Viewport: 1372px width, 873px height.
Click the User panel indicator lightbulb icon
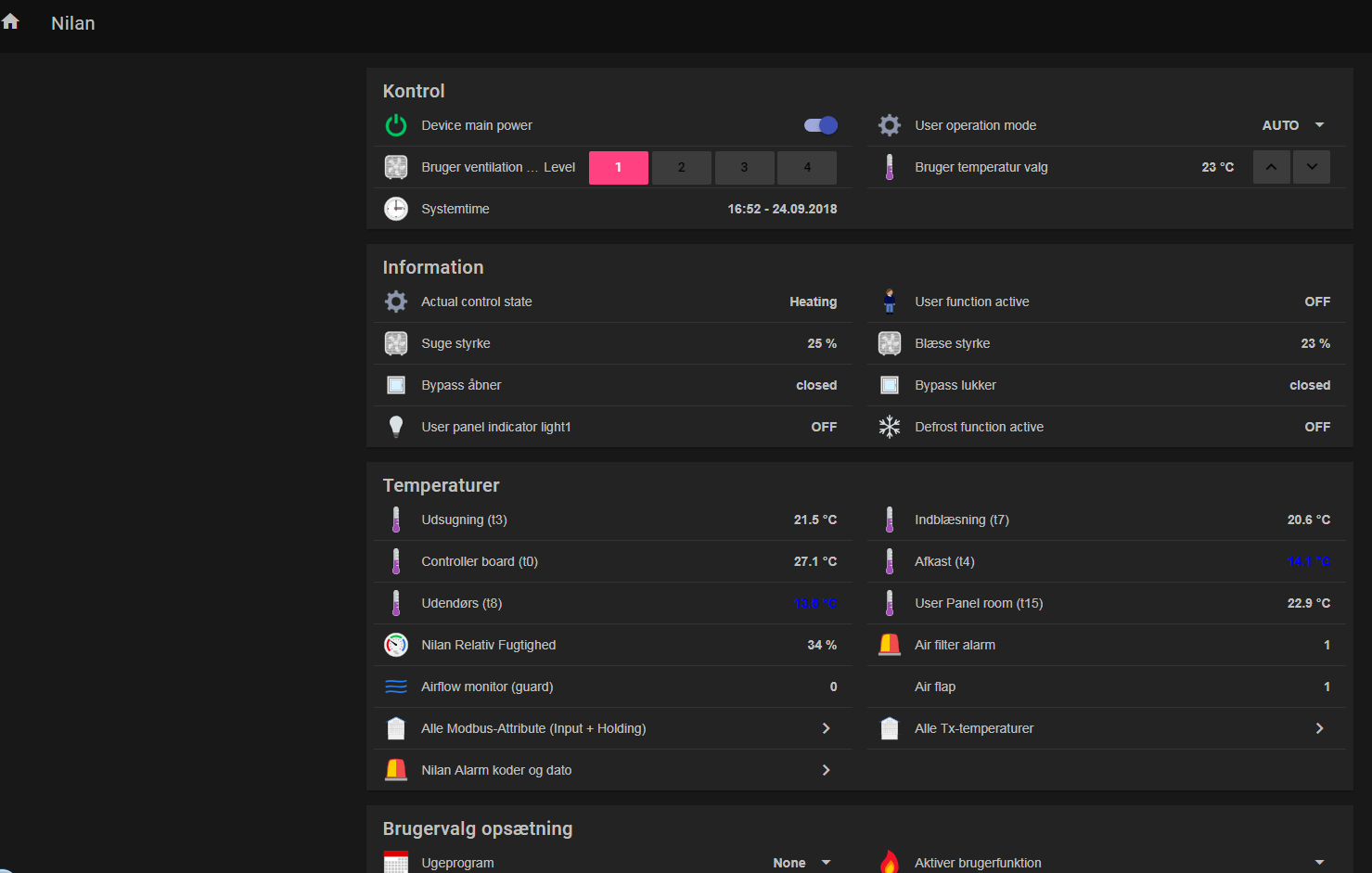396,427
